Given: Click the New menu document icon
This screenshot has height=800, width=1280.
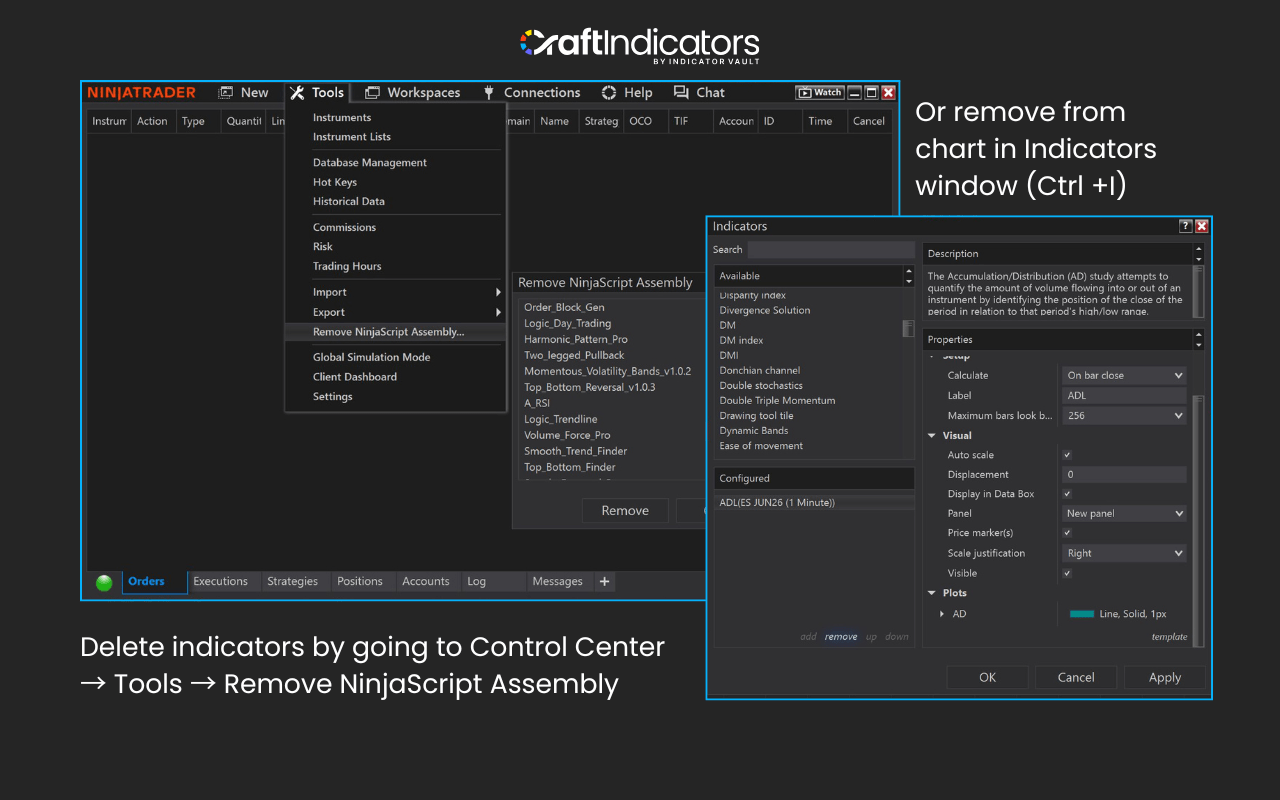Looking at the screenshot, I should pos(226,92).
